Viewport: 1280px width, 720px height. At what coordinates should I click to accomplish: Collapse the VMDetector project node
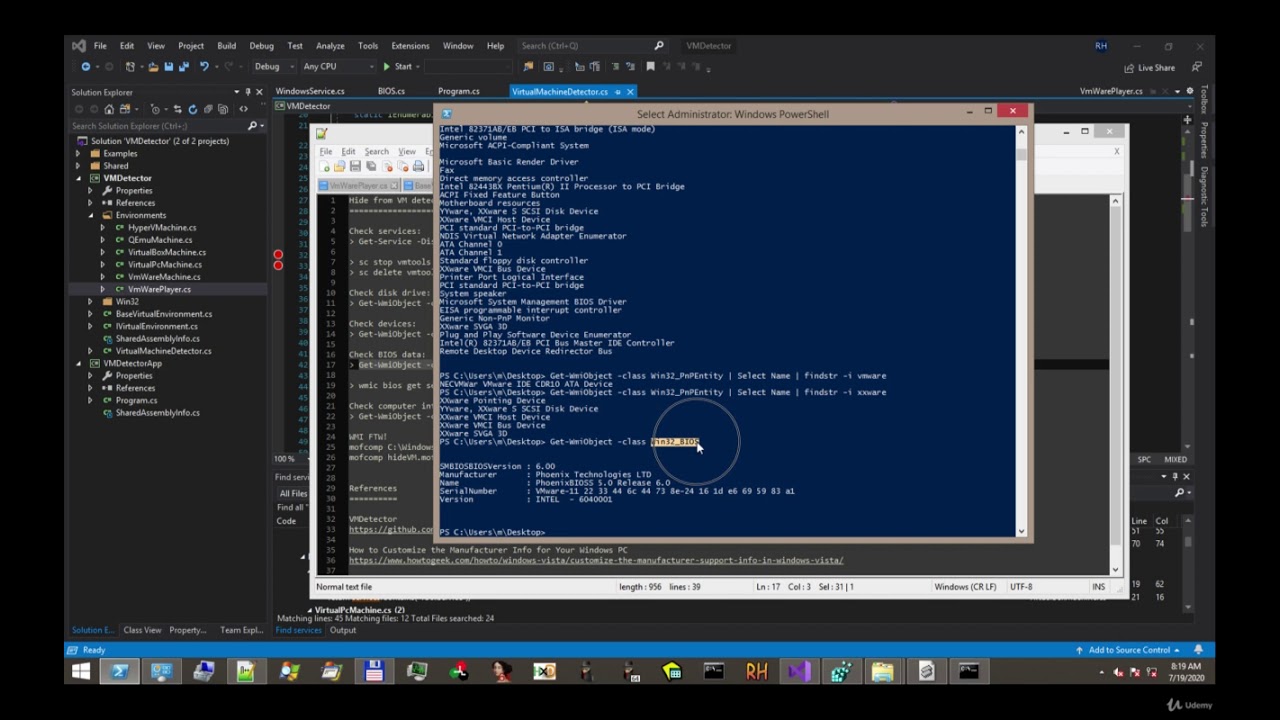tap(79, 178)
